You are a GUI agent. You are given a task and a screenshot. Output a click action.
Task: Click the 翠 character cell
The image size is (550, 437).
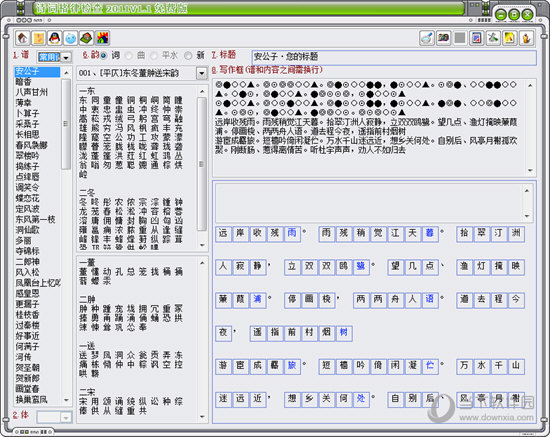point(481,234)
